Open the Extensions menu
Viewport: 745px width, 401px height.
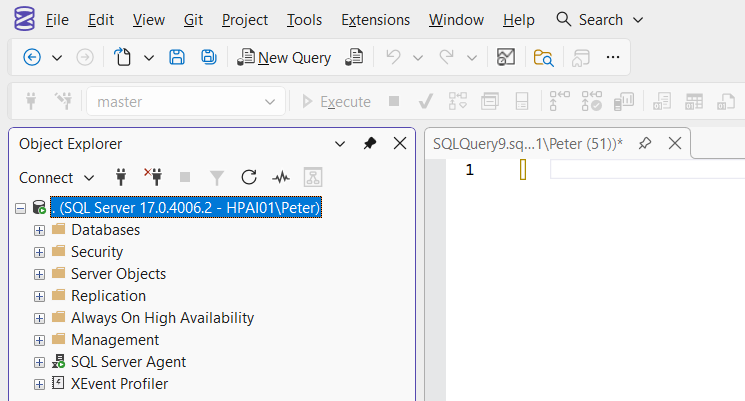(375, 20)
